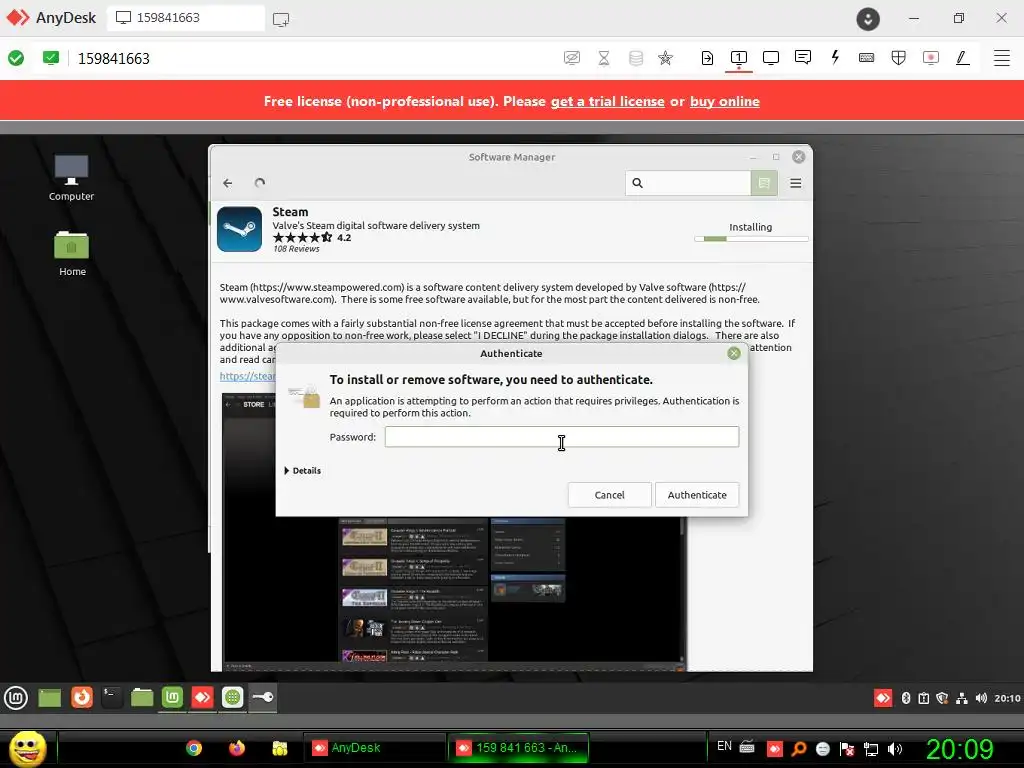Cancel the authentication dialog
This screenshot has height=768, width=1024.
pos(609,495)
